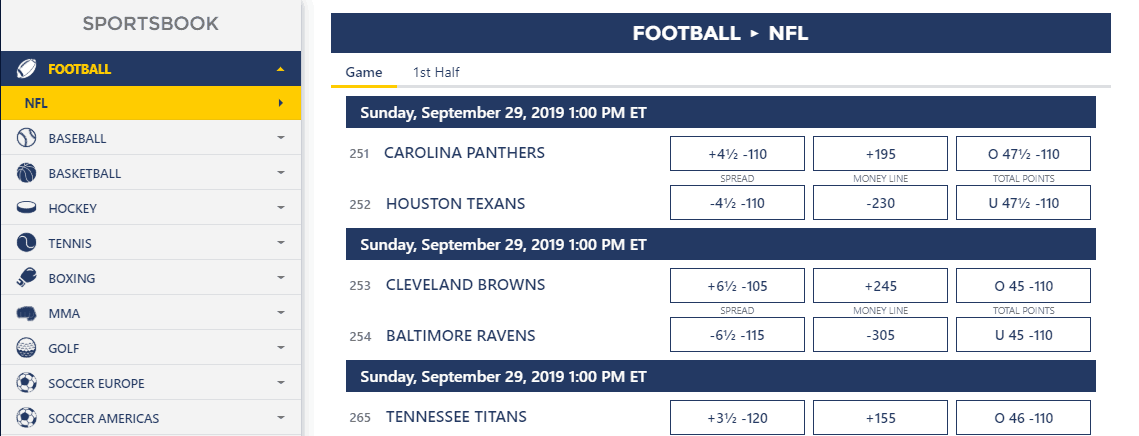Select Houston Texans spread -4½ -110
This screenshot has width=1139, height=436.
737,203
